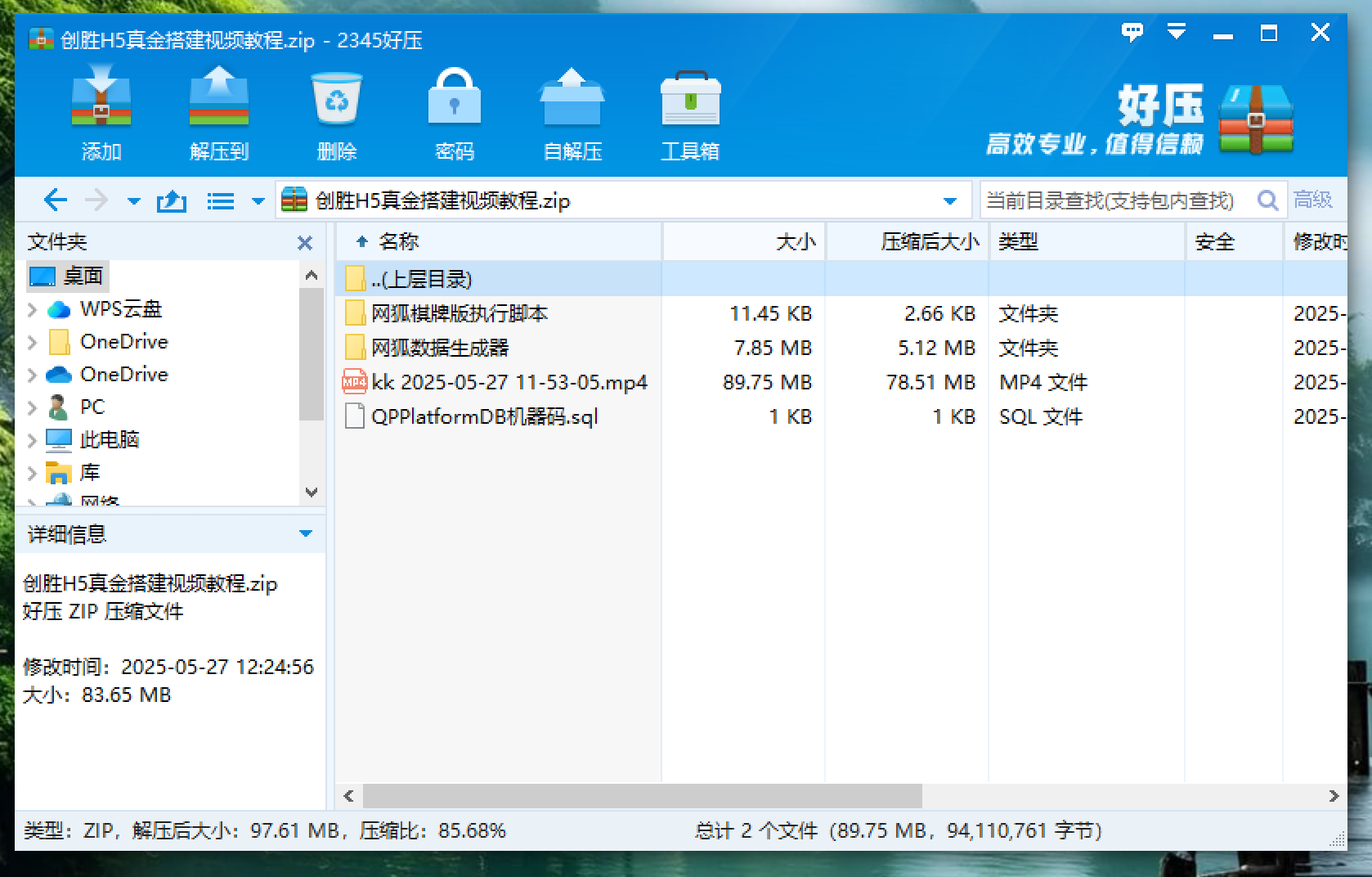The width and height of the screenshot is (1372, 877).
Task: Click folder icon of 网狐数据生成器
Action: coord(355,348)
